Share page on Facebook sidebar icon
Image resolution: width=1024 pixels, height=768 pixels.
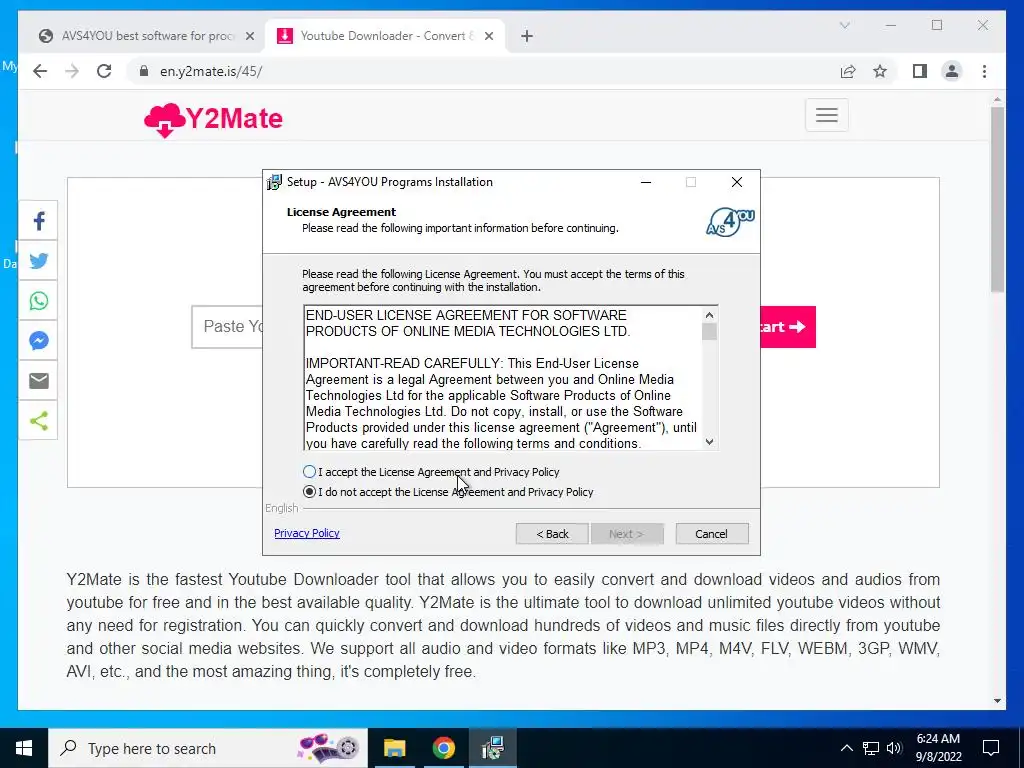pyautogui.click(x=39, y=221)
